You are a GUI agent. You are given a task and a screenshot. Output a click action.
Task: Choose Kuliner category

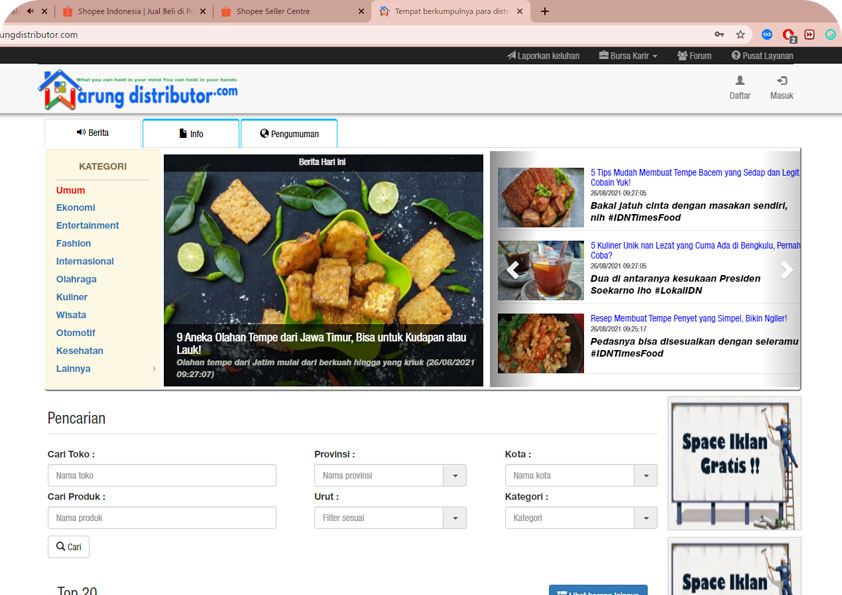click(x=72, y=297)
